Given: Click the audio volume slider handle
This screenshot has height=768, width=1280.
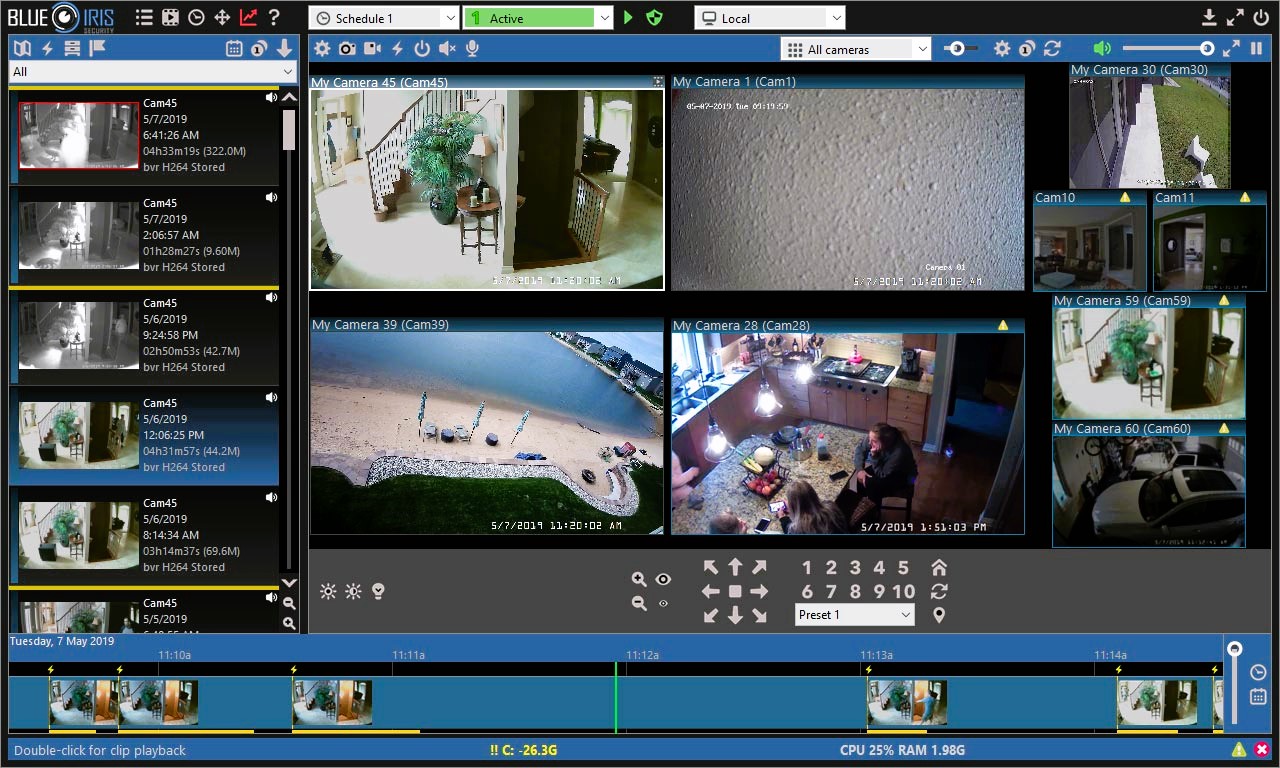Looking at the screenshot, I should [1207, 49].
